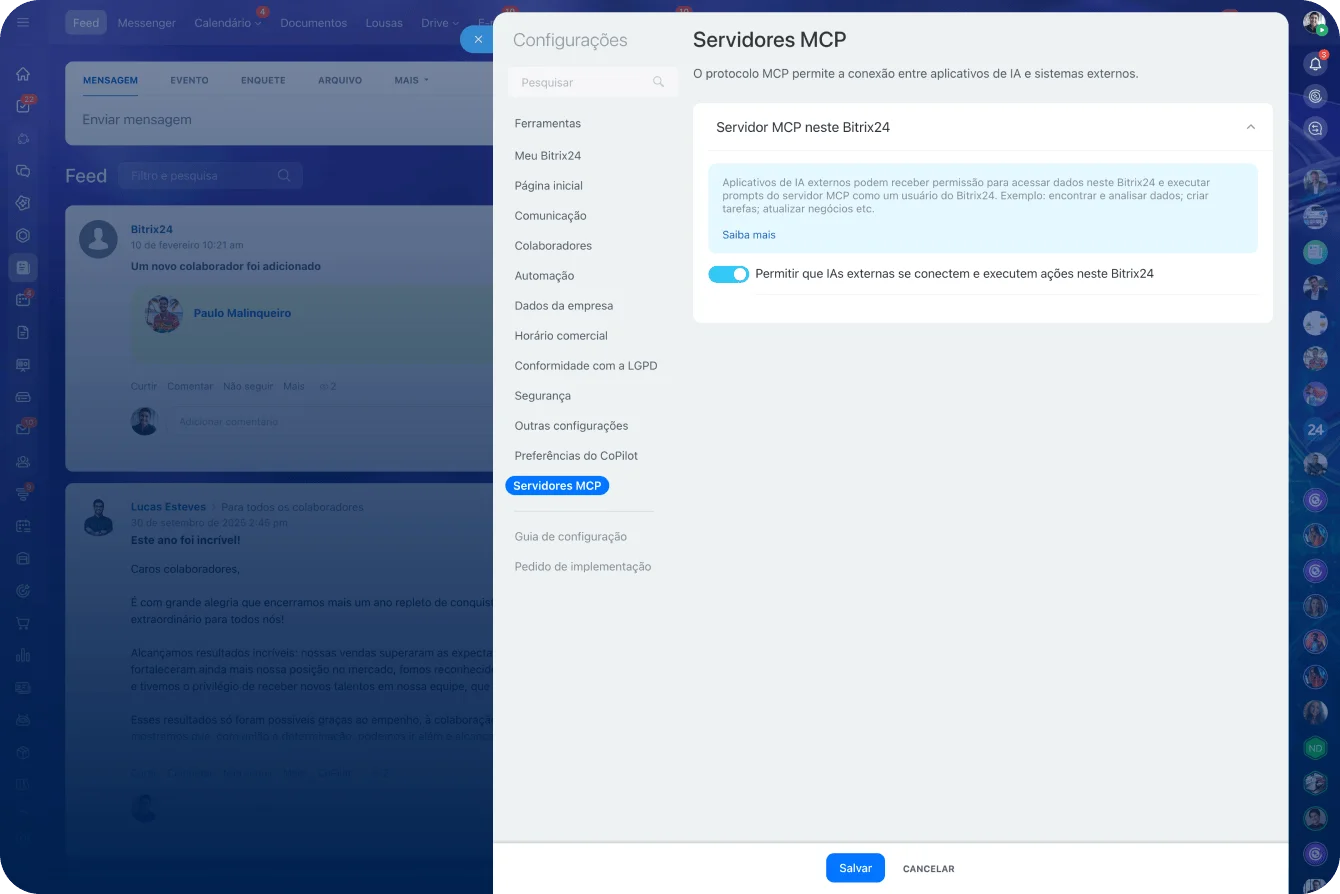The height and width of the screenshot is (894, 1340).
Task: Open Messenger from the top menu
Action: click(x=146, y=23)
